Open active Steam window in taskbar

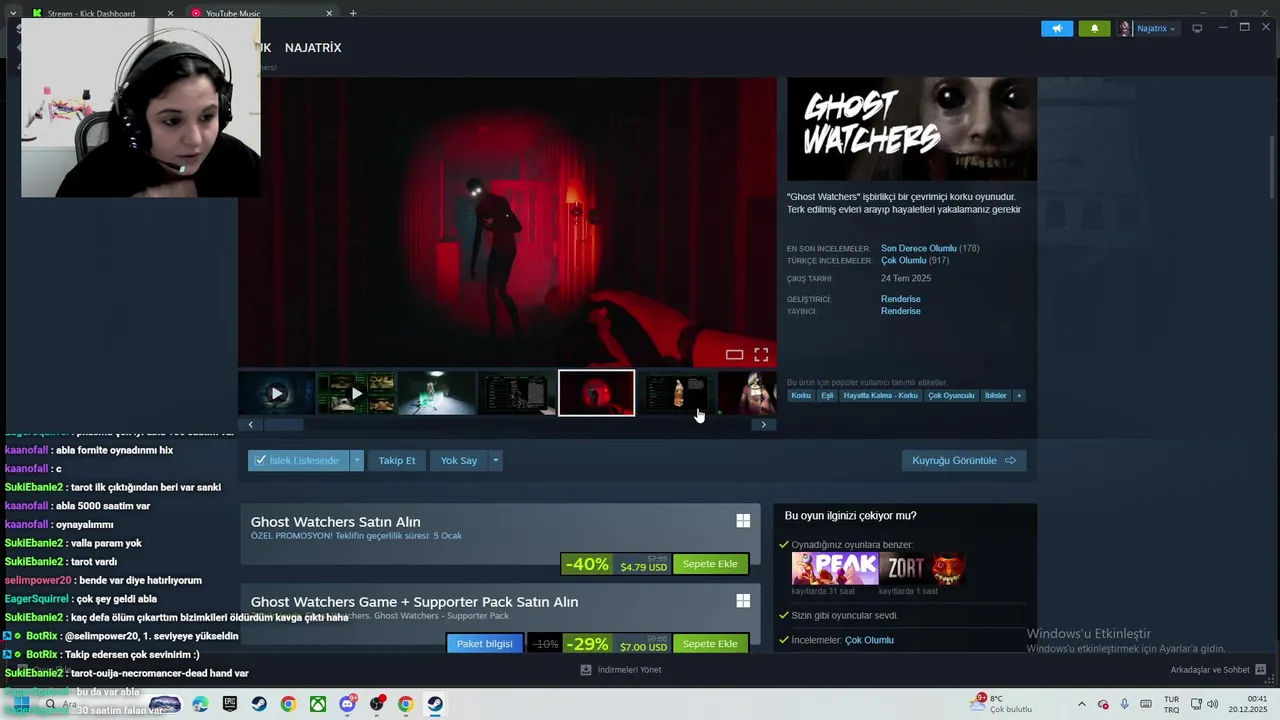point(435,704)
